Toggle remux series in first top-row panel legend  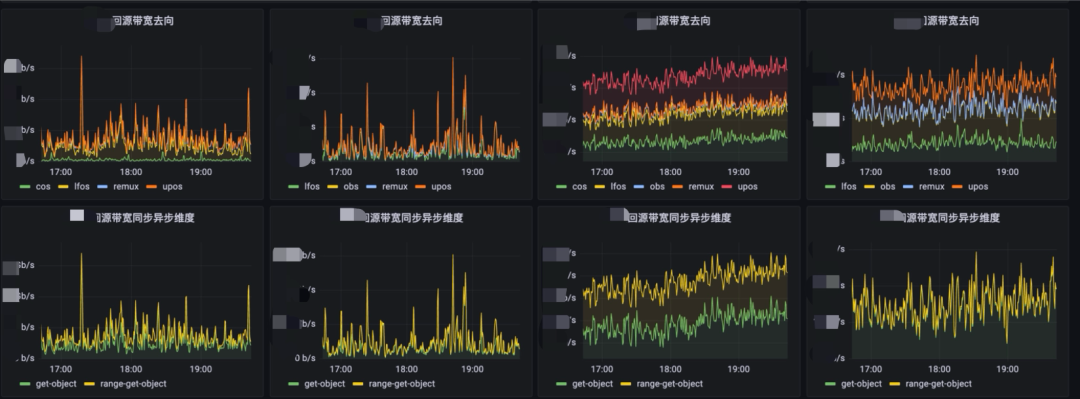point(125,187)
